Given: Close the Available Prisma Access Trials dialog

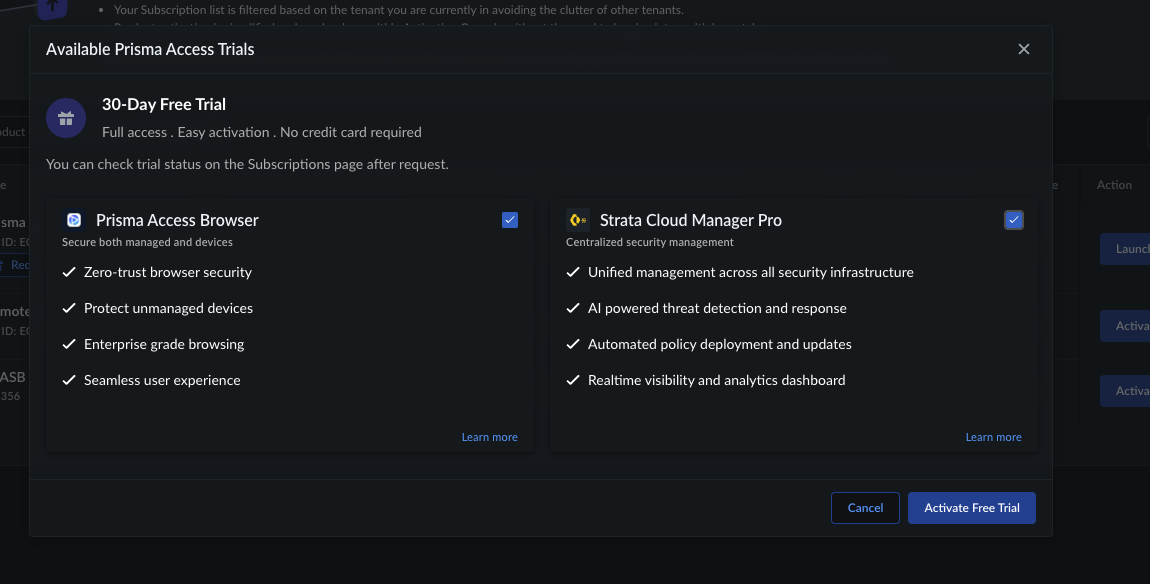Looking at the screenshot, I should (x=1023, y=49).
